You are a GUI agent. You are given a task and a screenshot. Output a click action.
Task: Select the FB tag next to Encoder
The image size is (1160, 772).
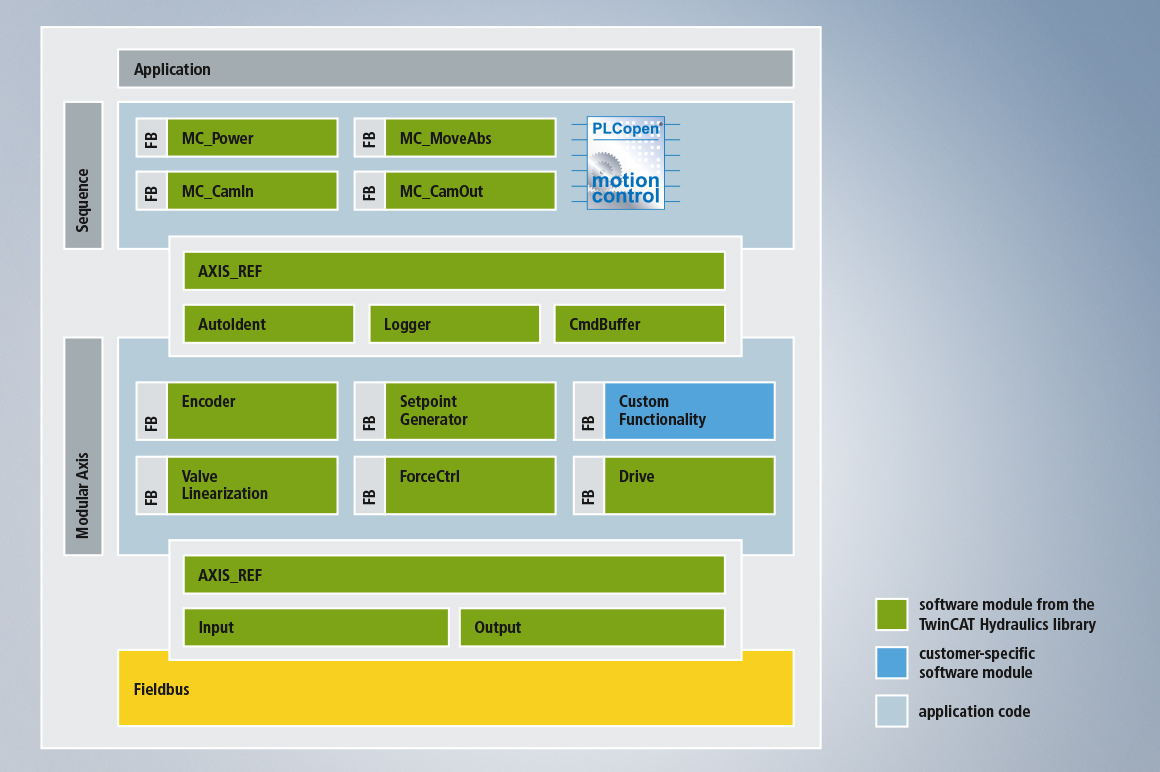coord(152,411)
